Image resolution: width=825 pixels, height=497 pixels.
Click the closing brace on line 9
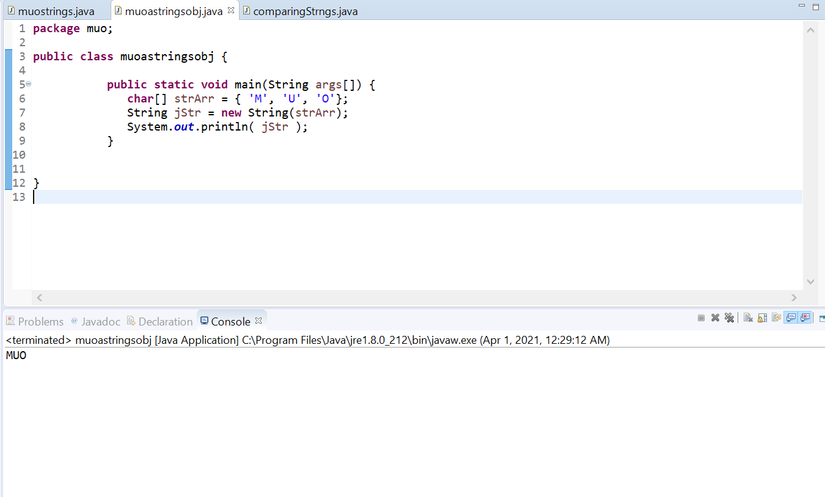point(110,141)
